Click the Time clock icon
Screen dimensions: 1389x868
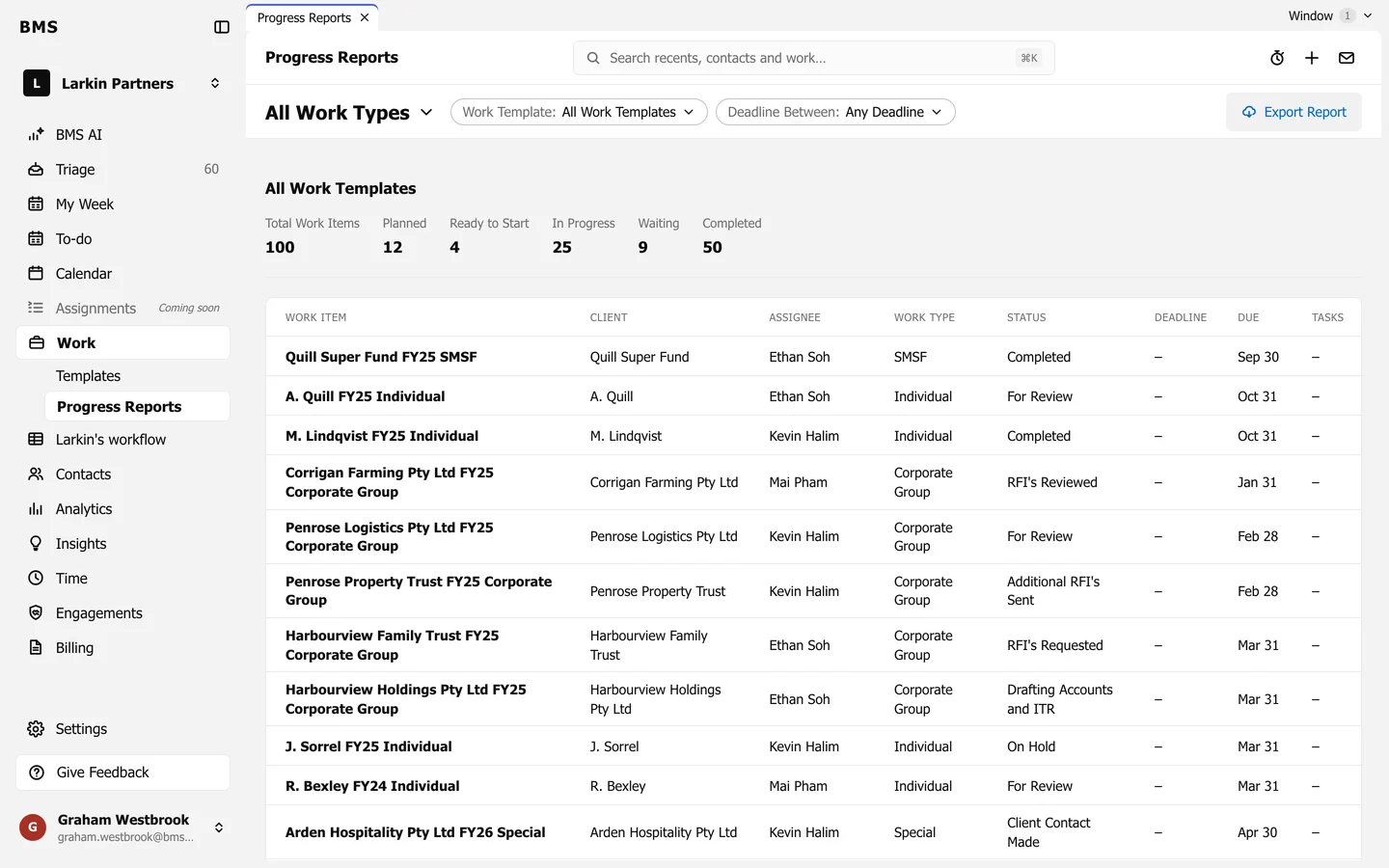[x=36, y=579]
